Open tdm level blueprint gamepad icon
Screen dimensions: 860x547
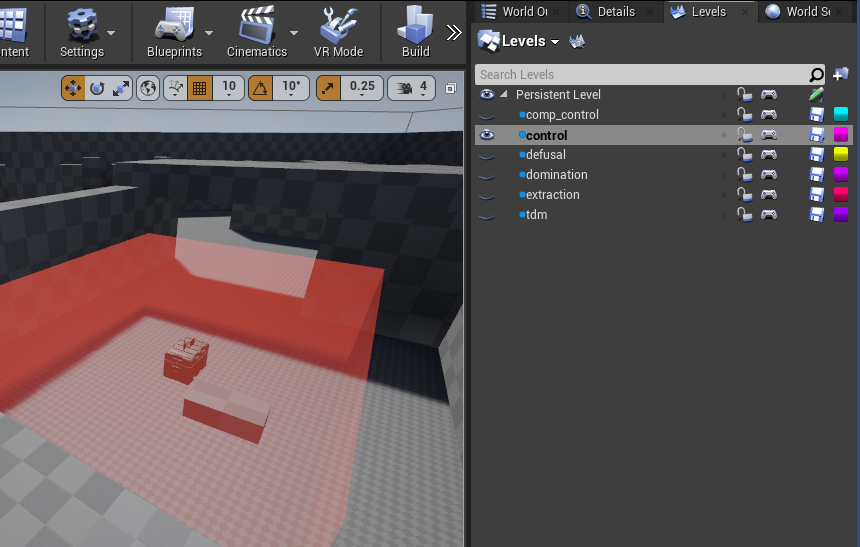click(769, 215)
